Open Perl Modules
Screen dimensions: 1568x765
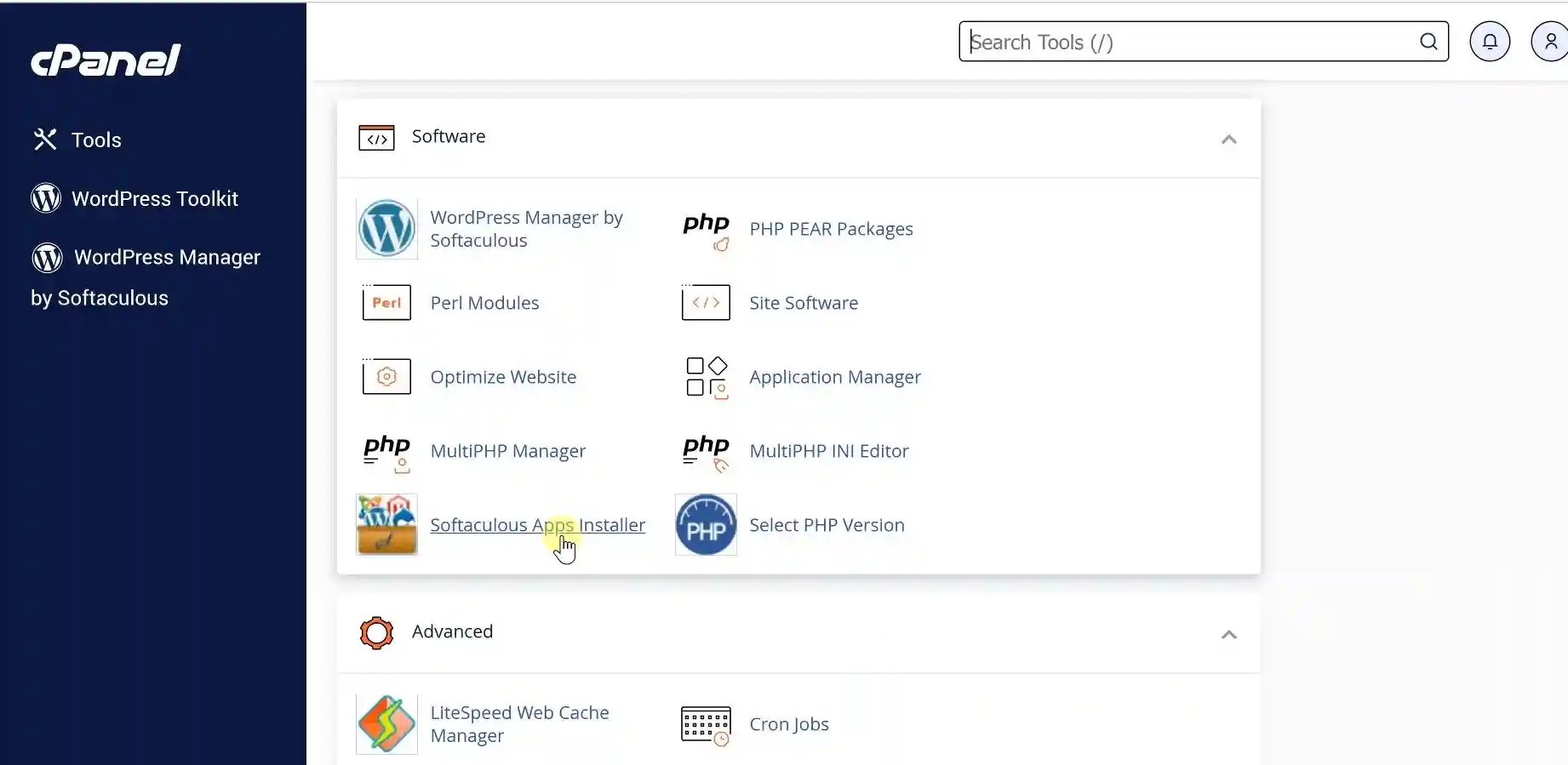484,303
